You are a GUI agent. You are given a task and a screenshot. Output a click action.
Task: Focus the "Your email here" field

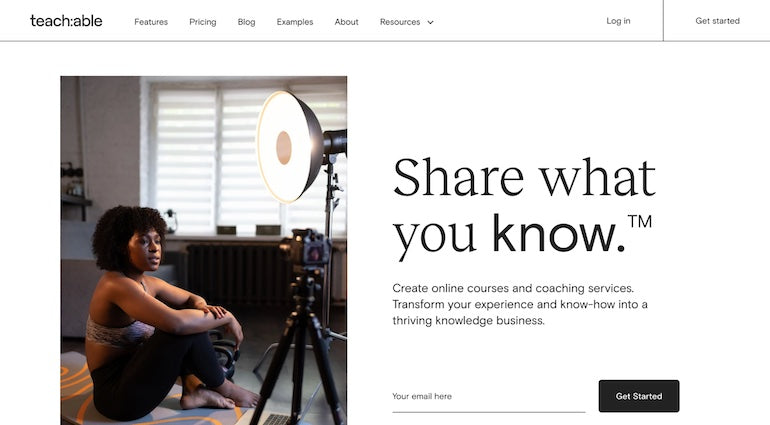tap(488, 397)
